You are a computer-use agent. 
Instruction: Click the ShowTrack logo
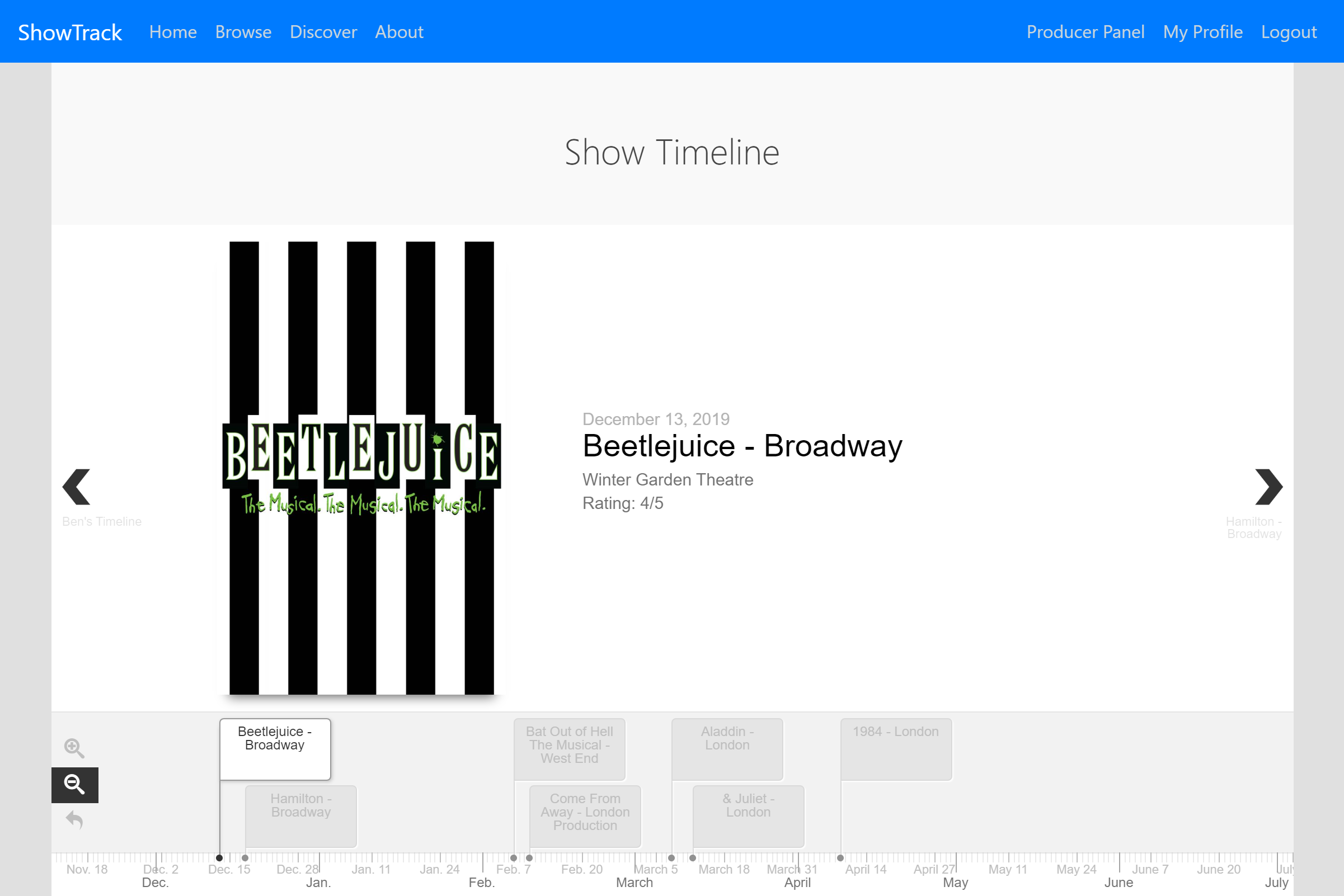tap(69, 31)
